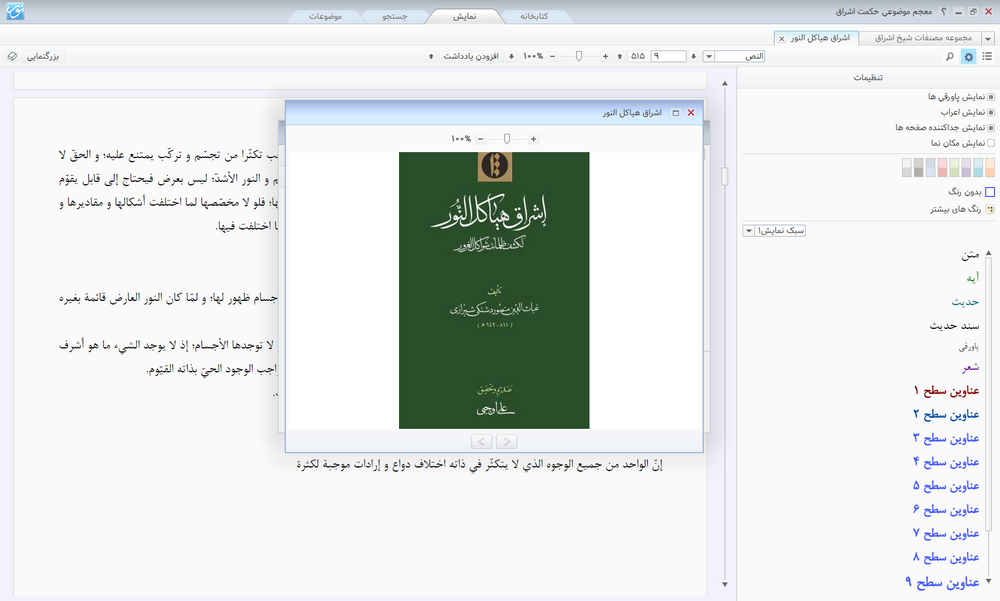Viewport: 1000px width, 601px height.
Task: Switch to نمایش tab
Action: 464,17
